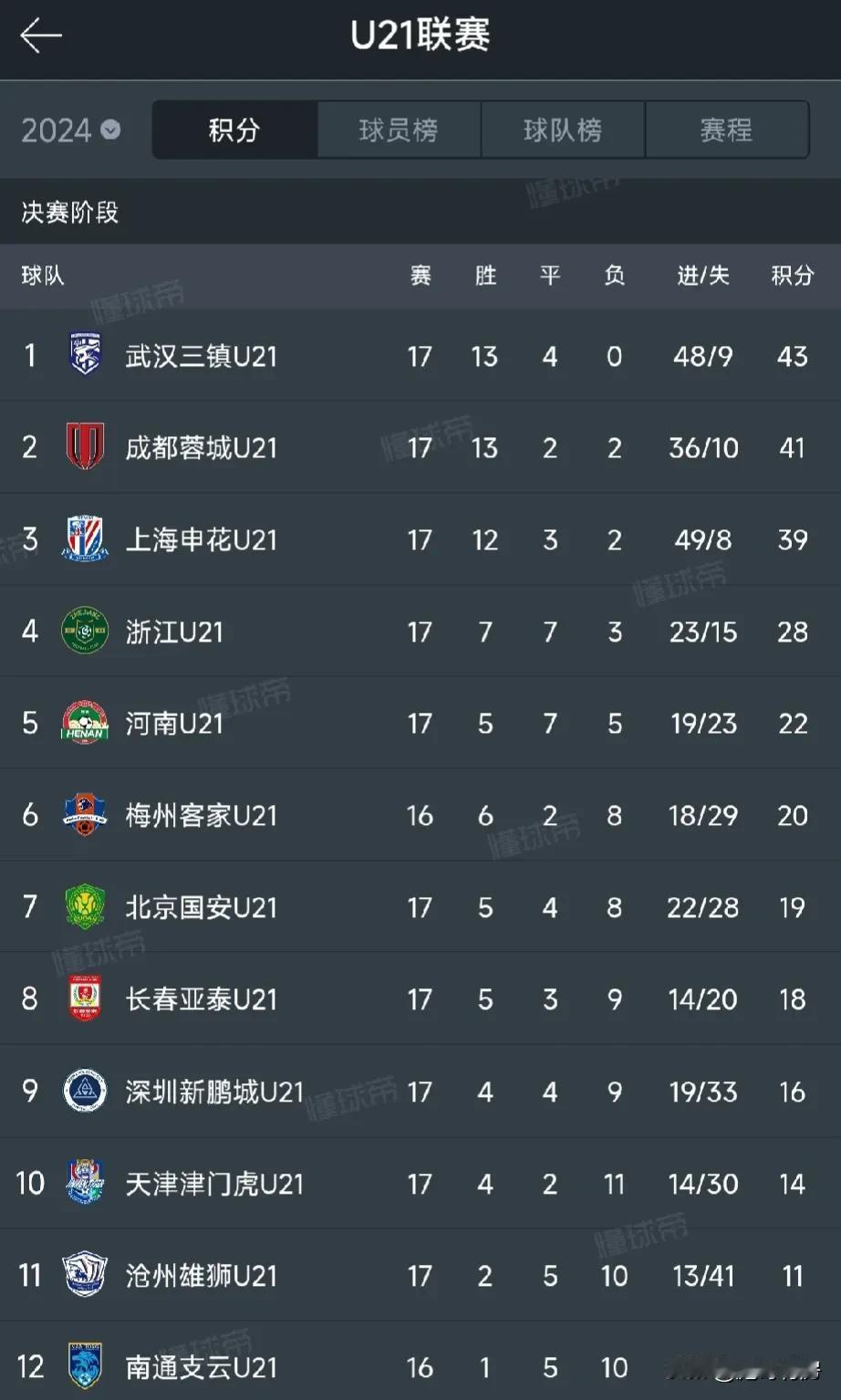
Task: Switch to the 球员榜 tab
Action: point(399,131)
